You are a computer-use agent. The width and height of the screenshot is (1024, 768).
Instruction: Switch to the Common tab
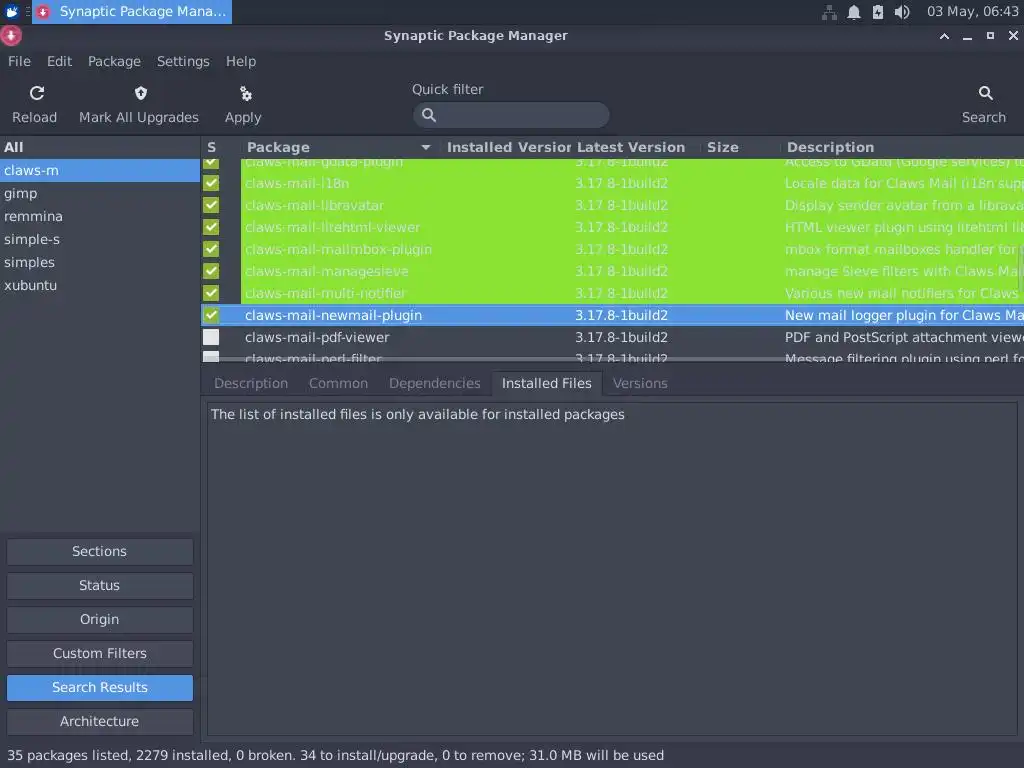[x=338, y=383]
